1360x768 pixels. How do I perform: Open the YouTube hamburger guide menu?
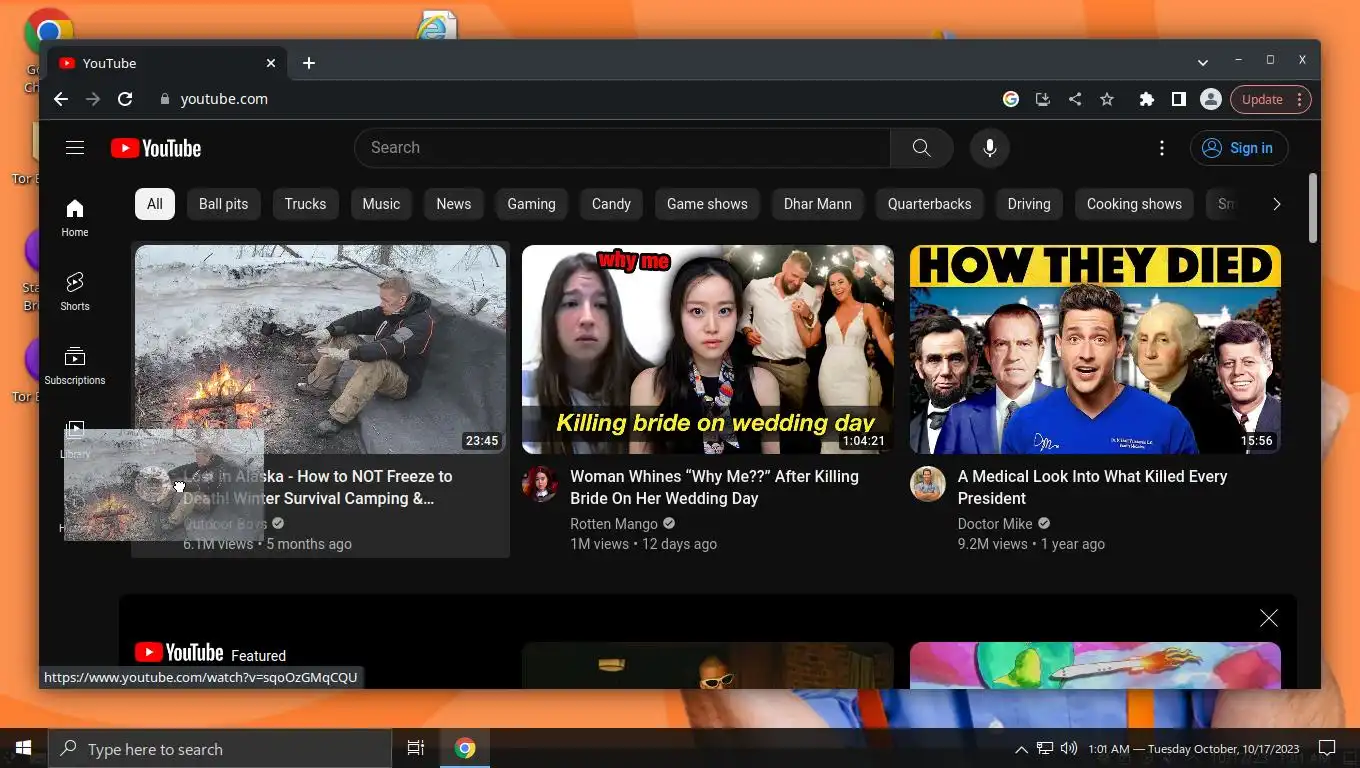point(75,148)
